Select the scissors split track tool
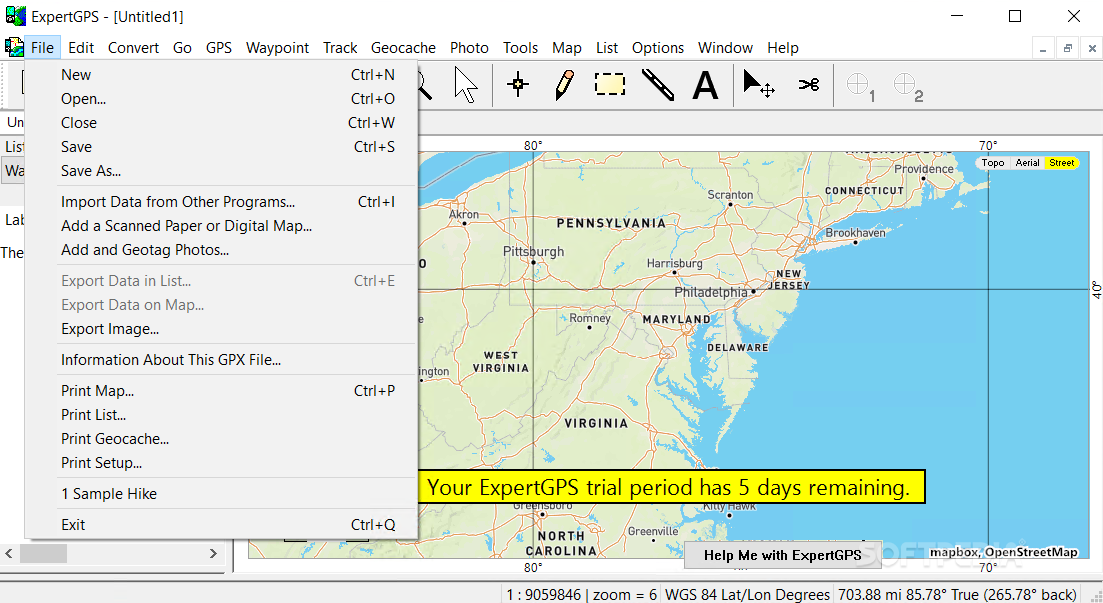This screenshot has height=603, width=1103. pos(809,85)
